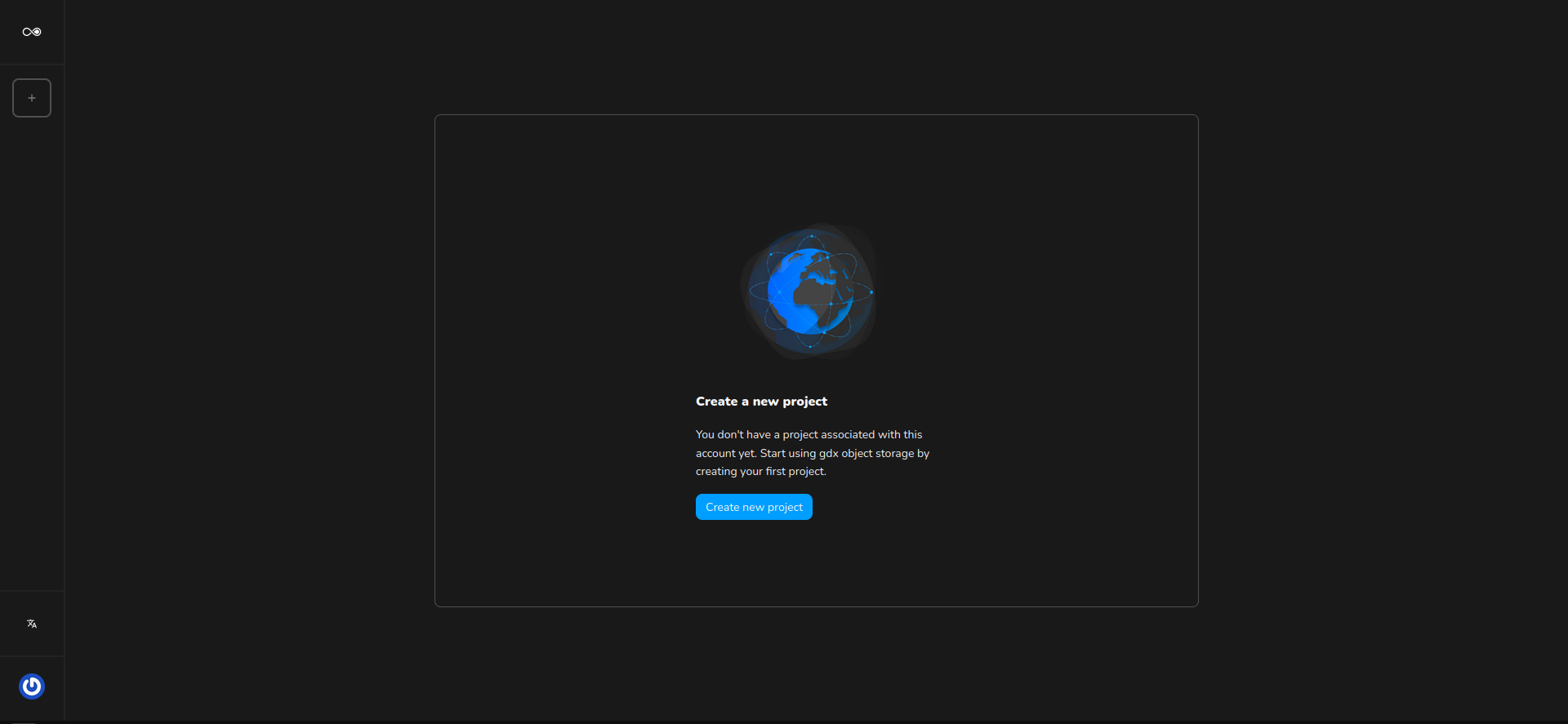Open the language translation selector

[x=32, y=624]
